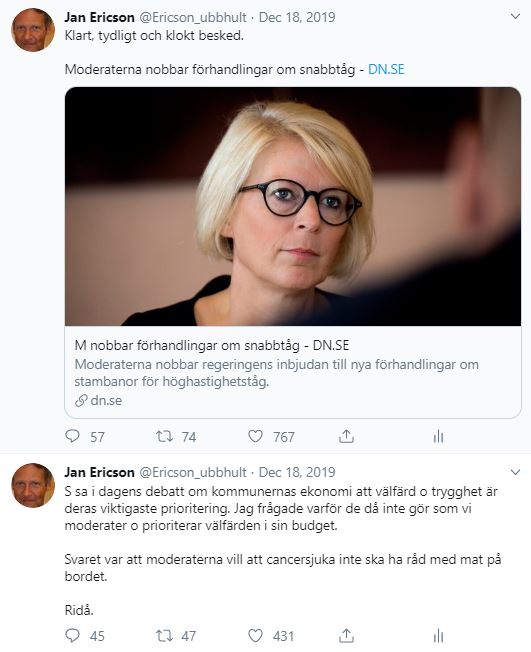This screenshot has height=652, width=531.
Task: Open @Ericson_ubbhult handle on first tweet
Action: (x=193, y=17)
